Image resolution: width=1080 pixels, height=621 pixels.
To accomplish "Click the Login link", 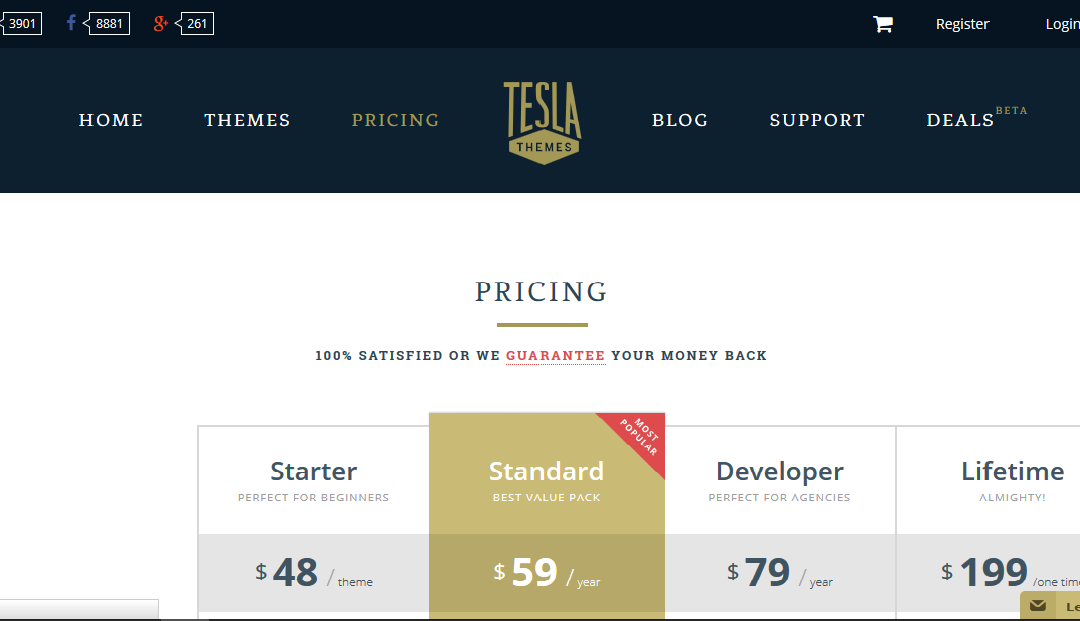I will 1063,24.
